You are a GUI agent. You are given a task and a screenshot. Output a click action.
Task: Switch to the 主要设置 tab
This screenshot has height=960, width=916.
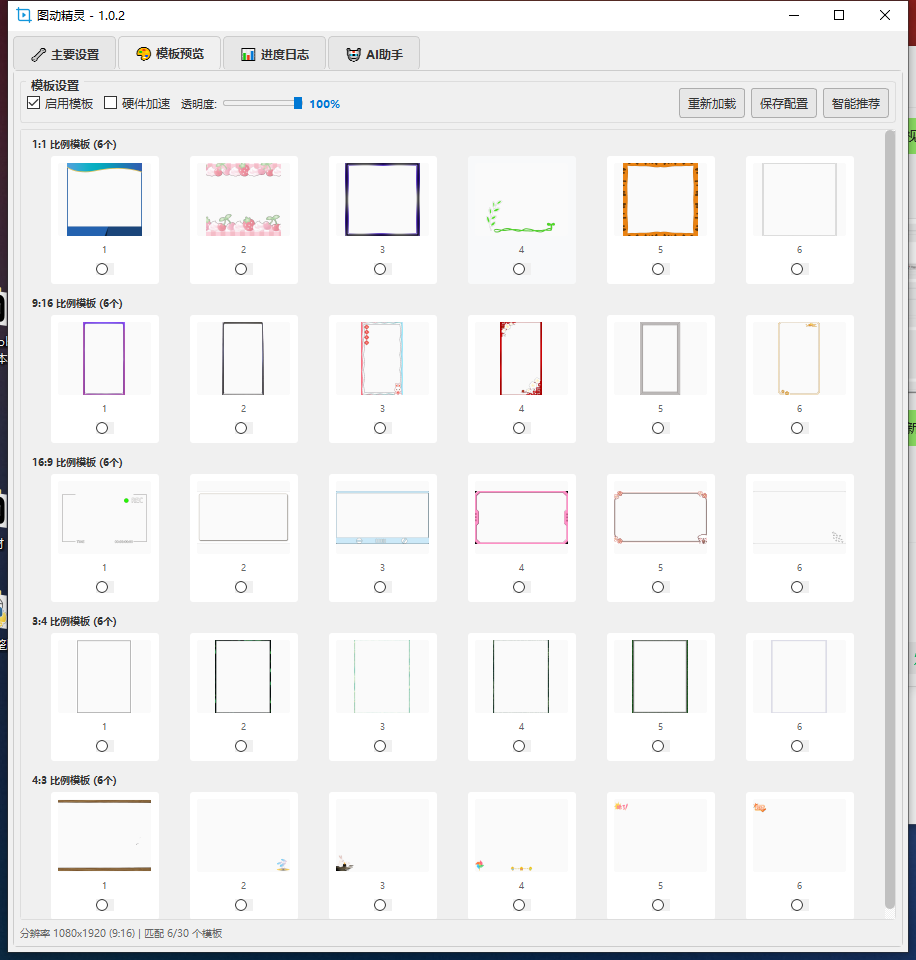click(x=64, y=54)
